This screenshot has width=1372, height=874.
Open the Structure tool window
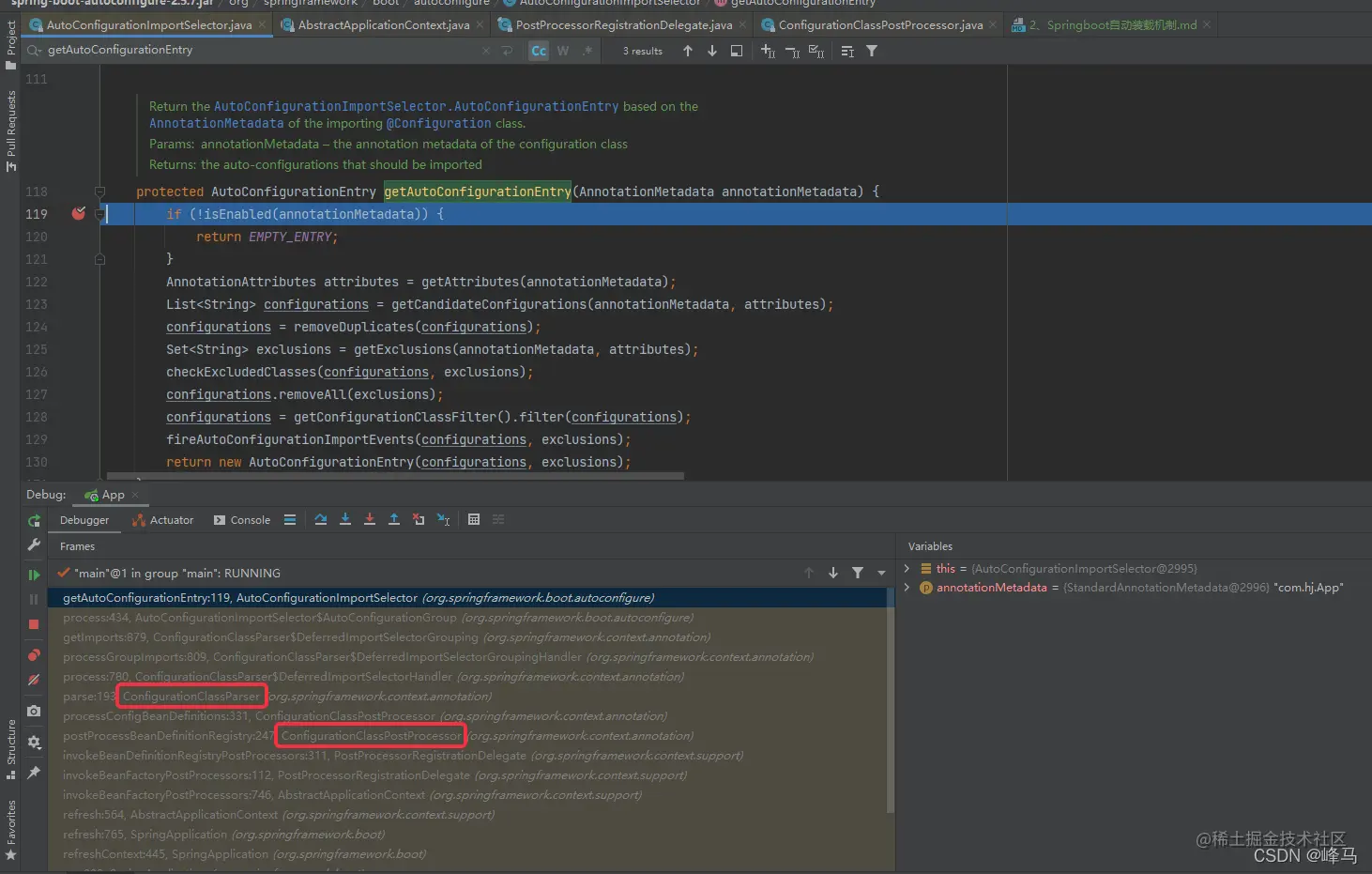(x=10, y=749)
